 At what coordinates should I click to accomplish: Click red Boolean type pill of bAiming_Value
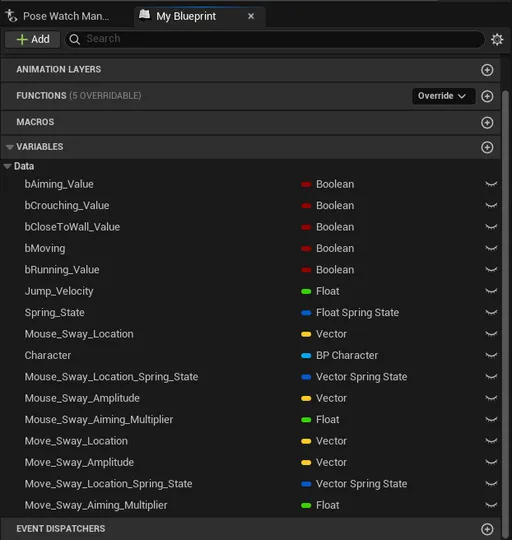click(306, 185)
